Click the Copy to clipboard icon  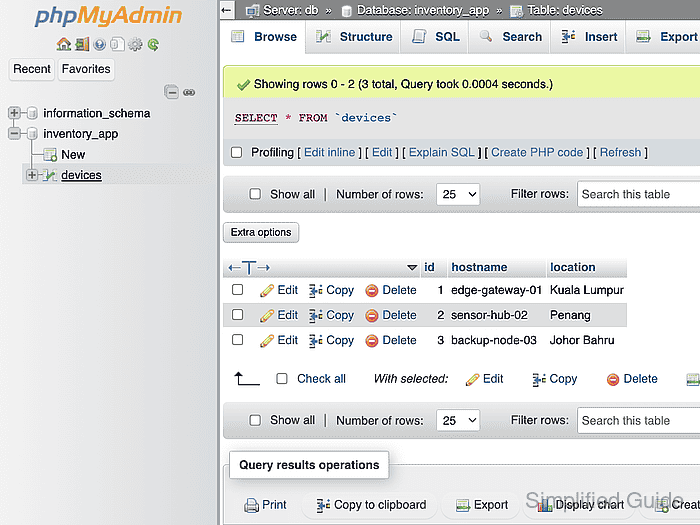pyautogui.click(x=323, y=505)
